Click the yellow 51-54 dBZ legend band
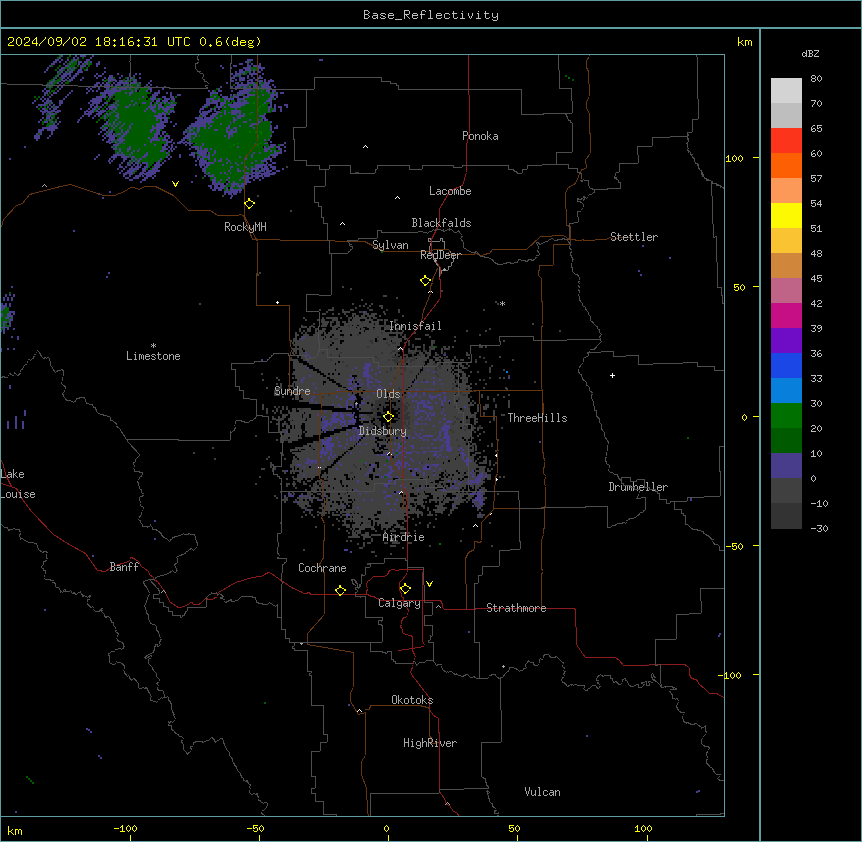 [x=786, y=215]
